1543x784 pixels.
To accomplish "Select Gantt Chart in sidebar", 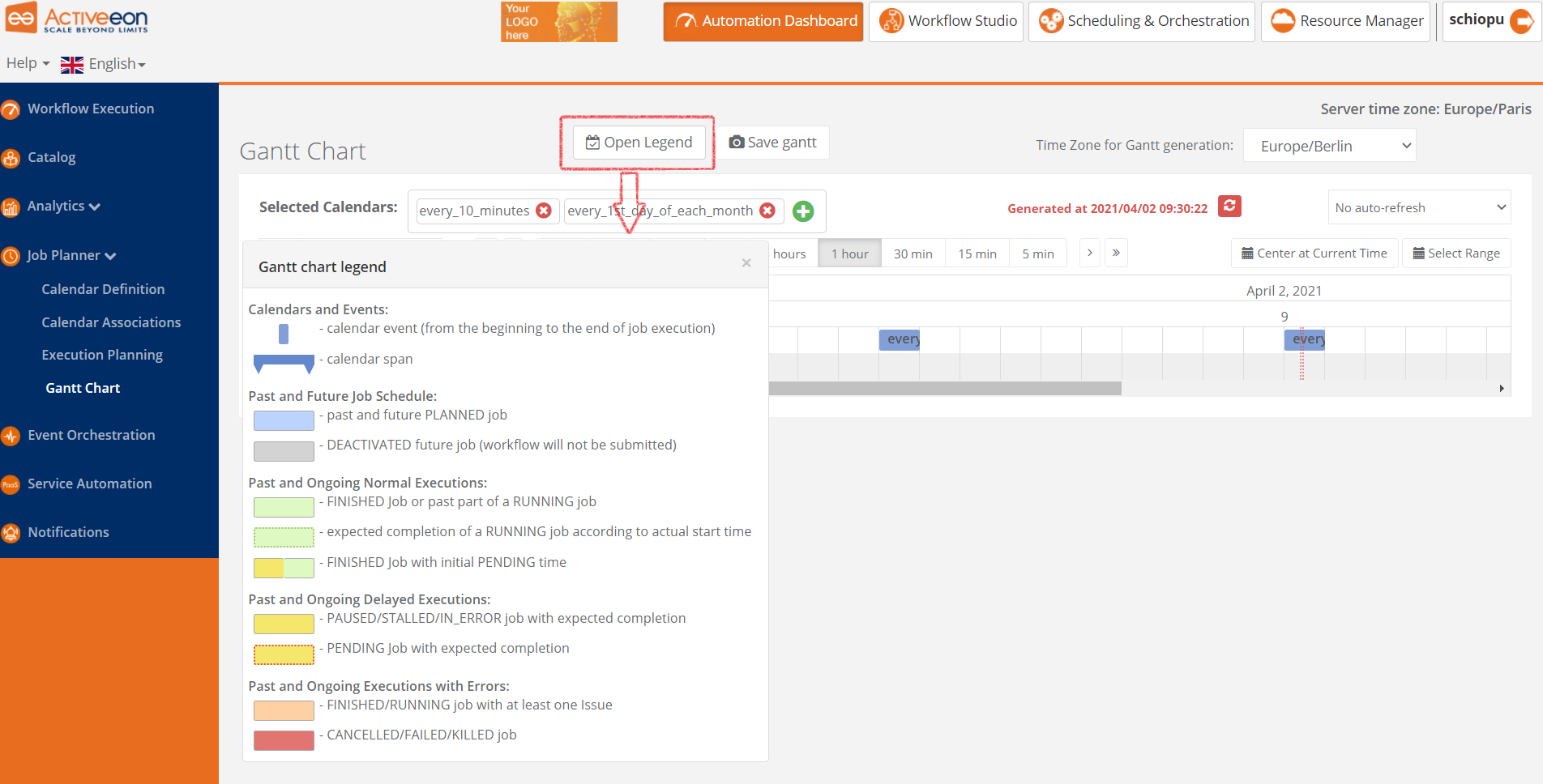I will point(83,388).
